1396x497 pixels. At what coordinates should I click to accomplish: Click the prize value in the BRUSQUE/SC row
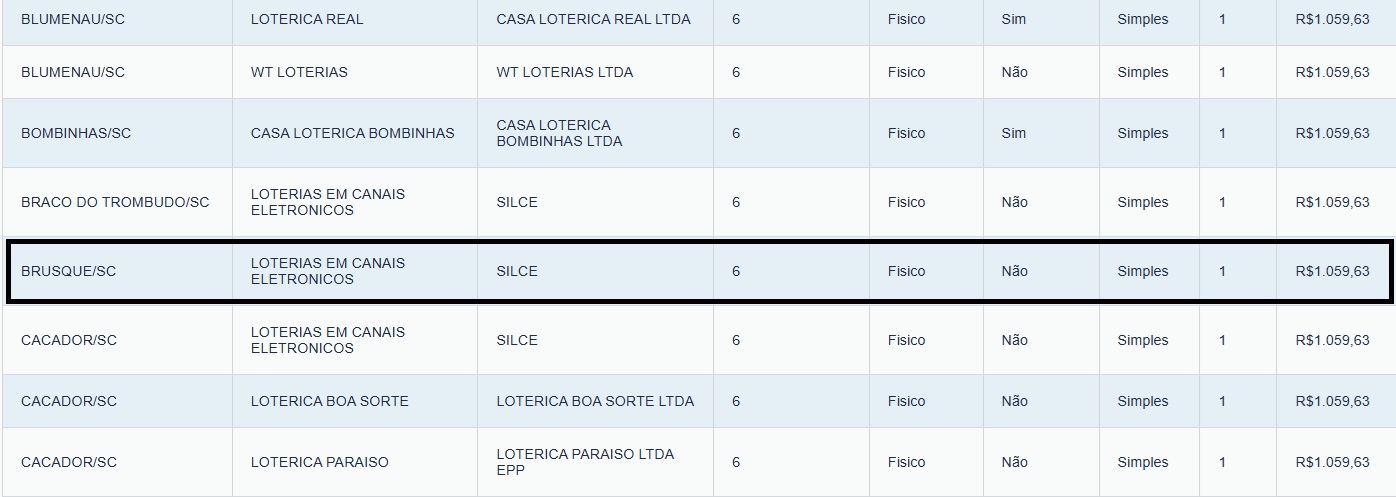tap(1332, 271)
